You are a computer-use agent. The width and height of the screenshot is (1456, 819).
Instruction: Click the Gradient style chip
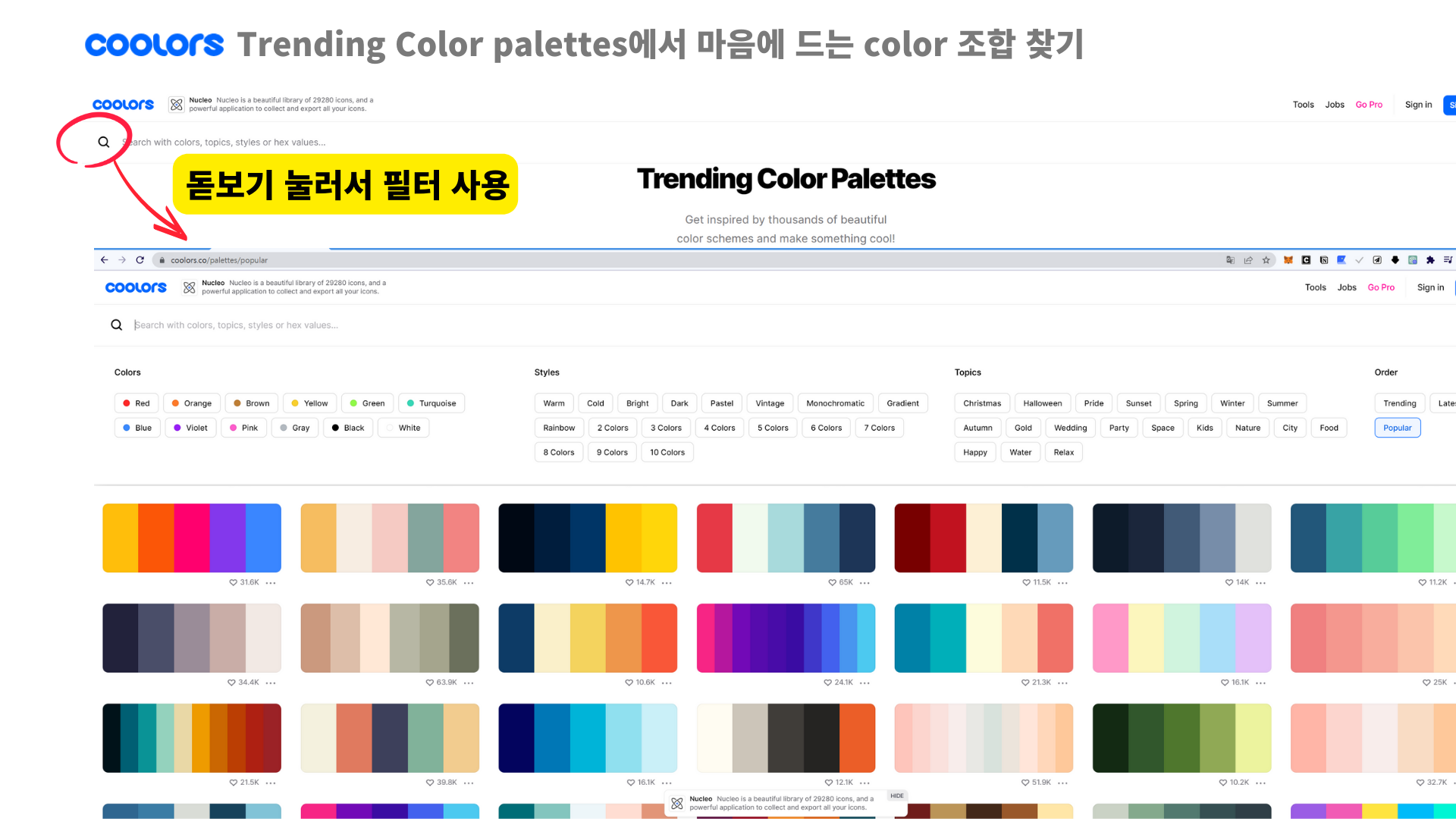point(902,403)
